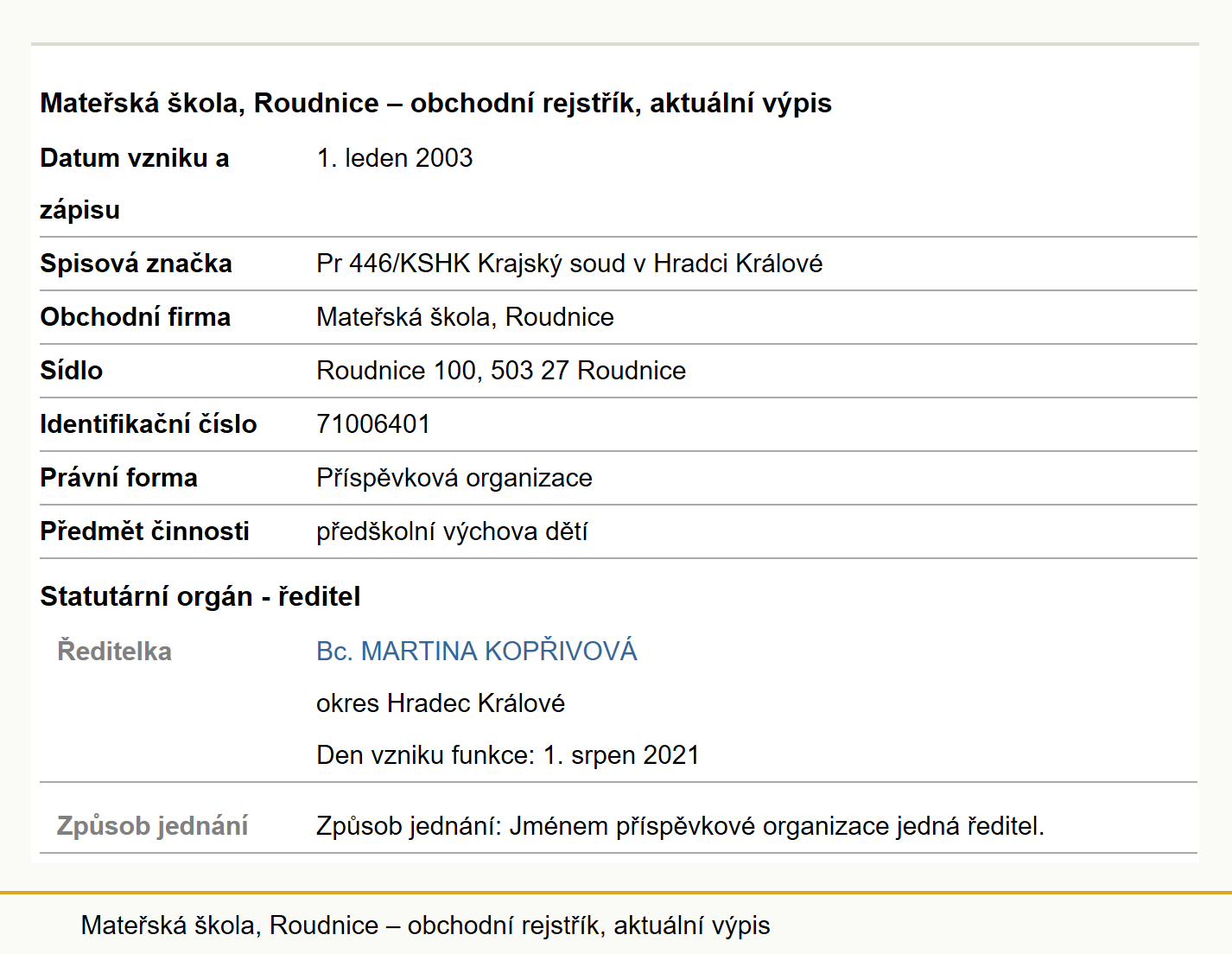This screenshot has width=1232, height=954.
Task: Click the Sídlo label
Action: (x=71, y=371)
